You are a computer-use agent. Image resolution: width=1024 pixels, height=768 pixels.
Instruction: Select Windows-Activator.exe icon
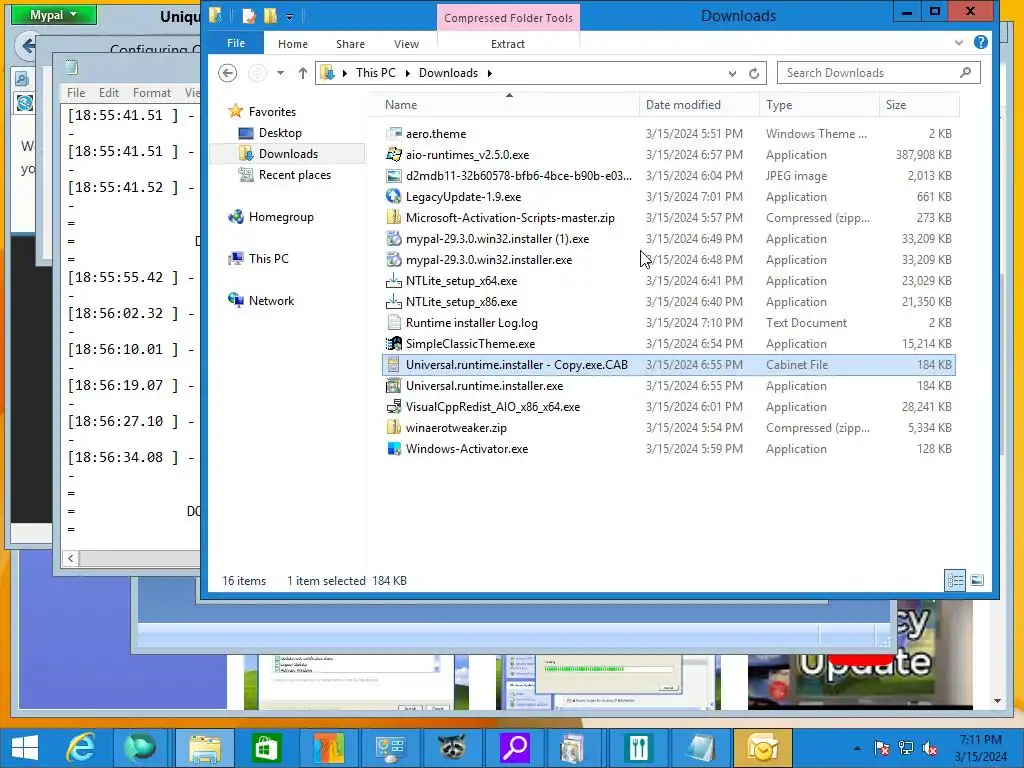coord(394,449)
